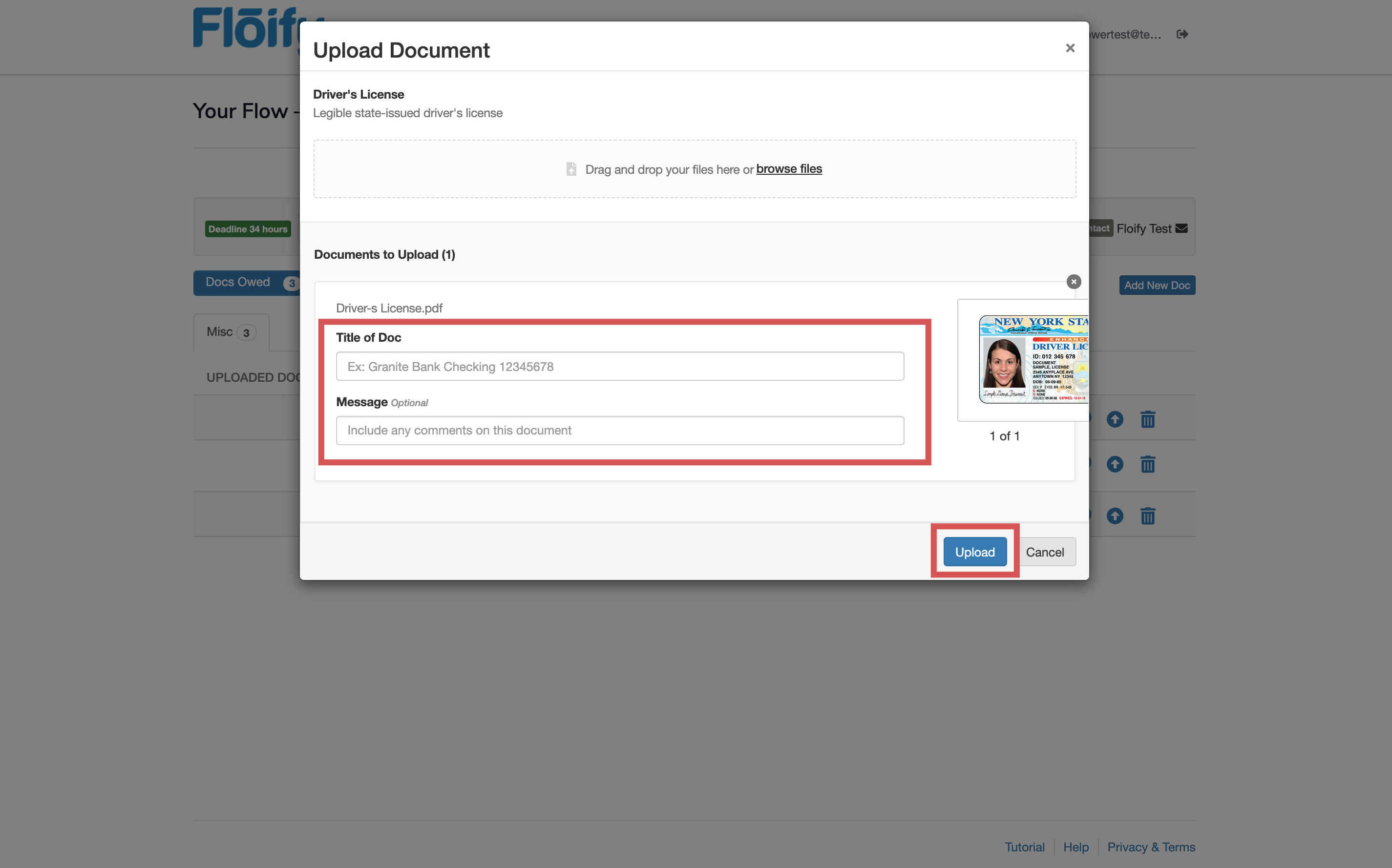
Task: Click the second row upload arrow icon
Action: [x=1115, y=464]
